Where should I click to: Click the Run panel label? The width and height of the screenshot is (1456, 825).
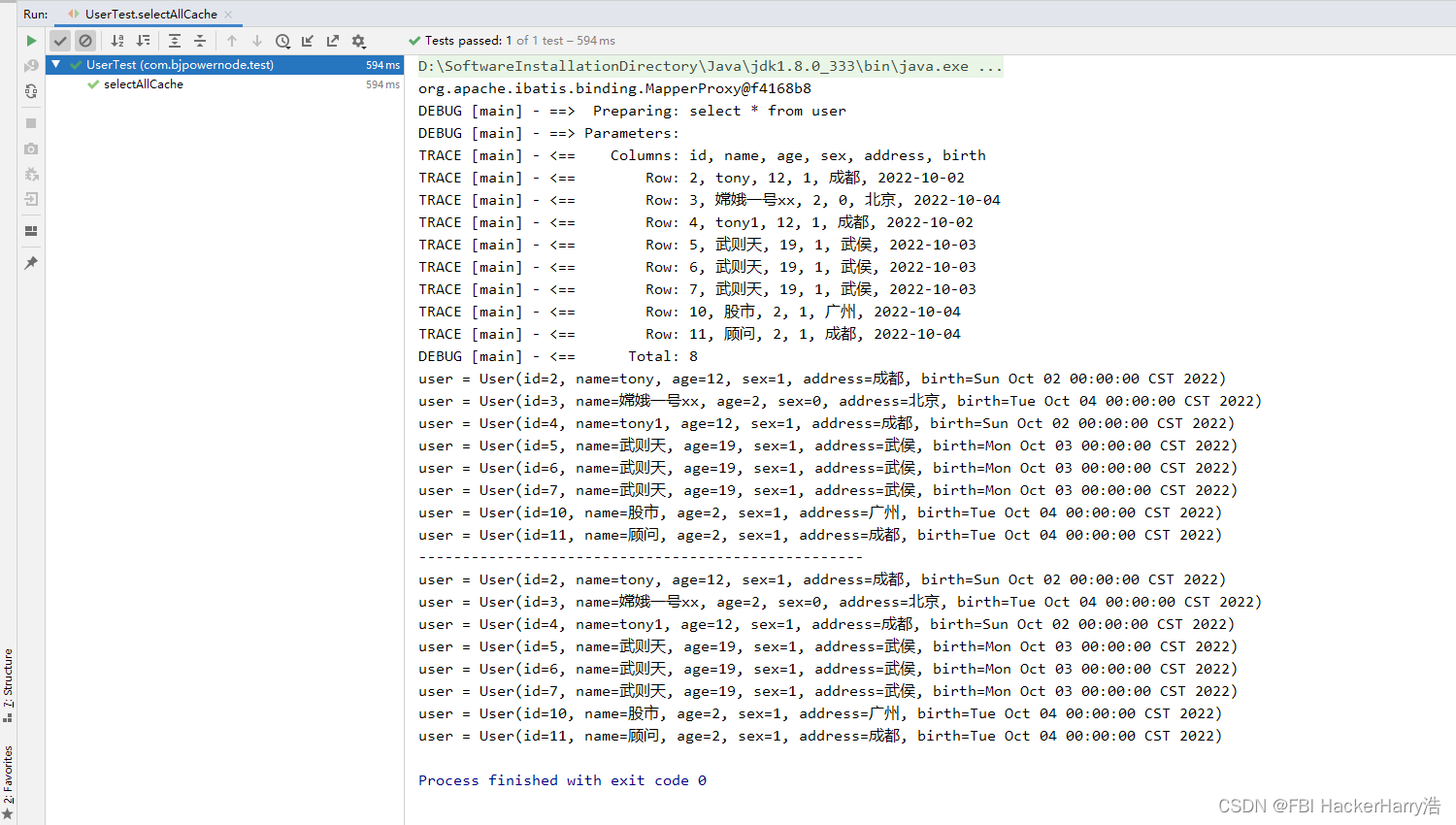tap(36, 15)
